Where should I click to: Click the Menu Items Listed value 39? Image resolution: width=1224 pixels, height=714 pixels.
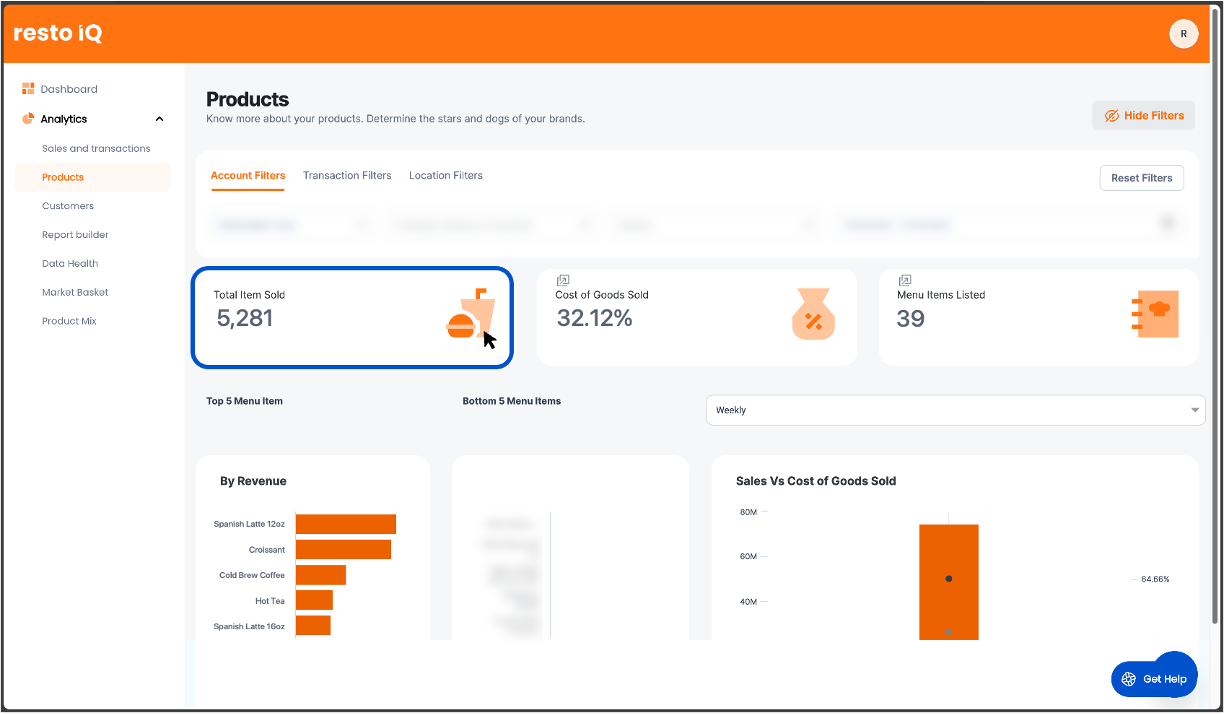pos(911,319)
